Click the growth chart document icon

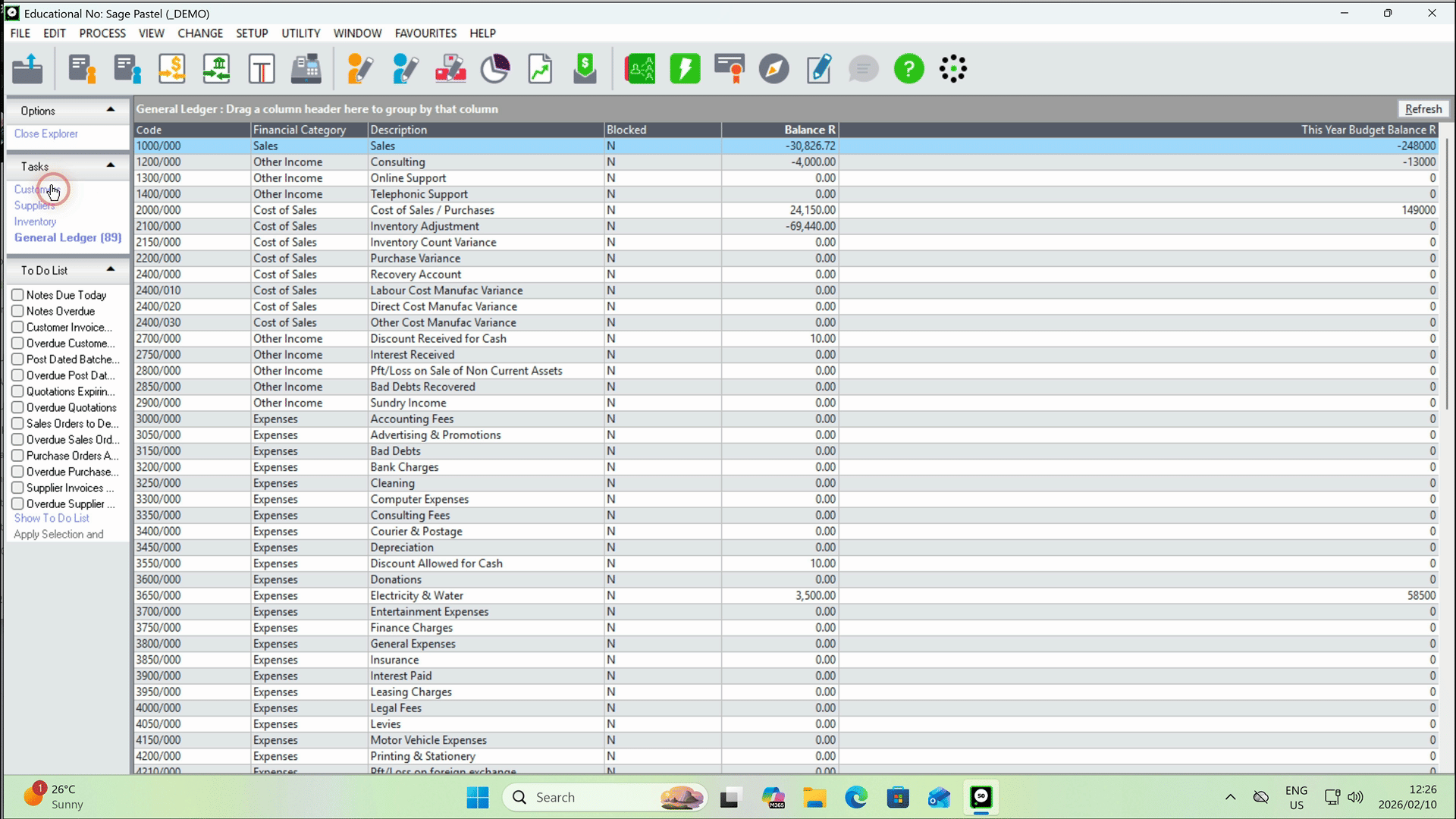[x=540, y=69]
